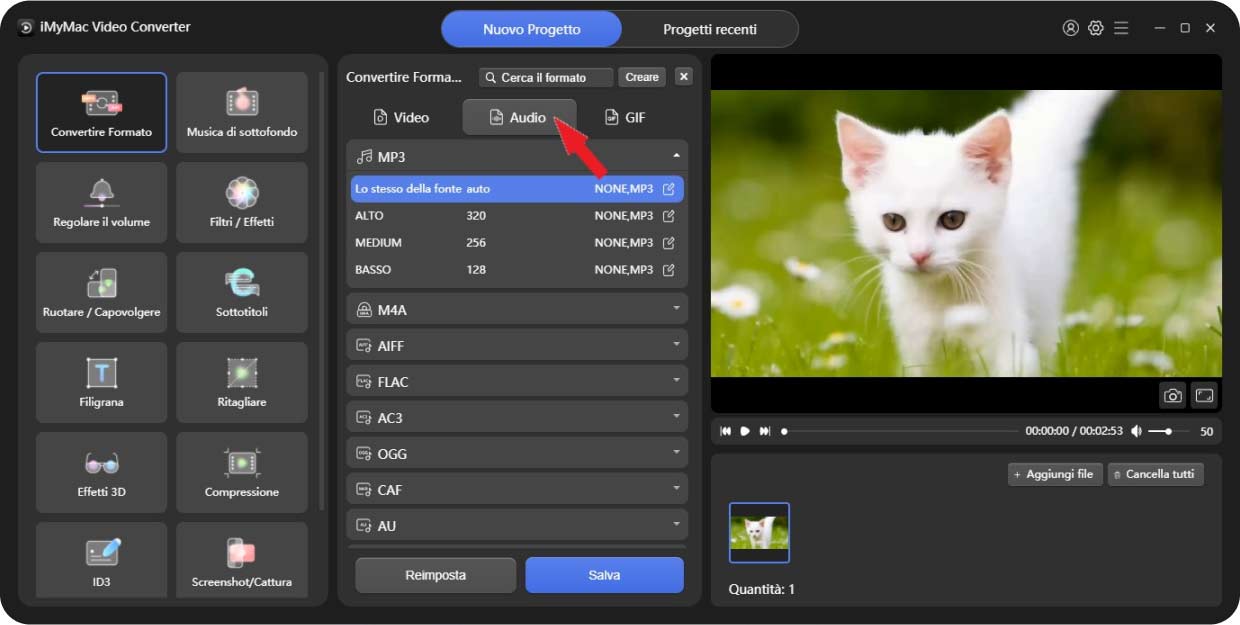Open the Ritagliare crop tool

pos(242,382)
